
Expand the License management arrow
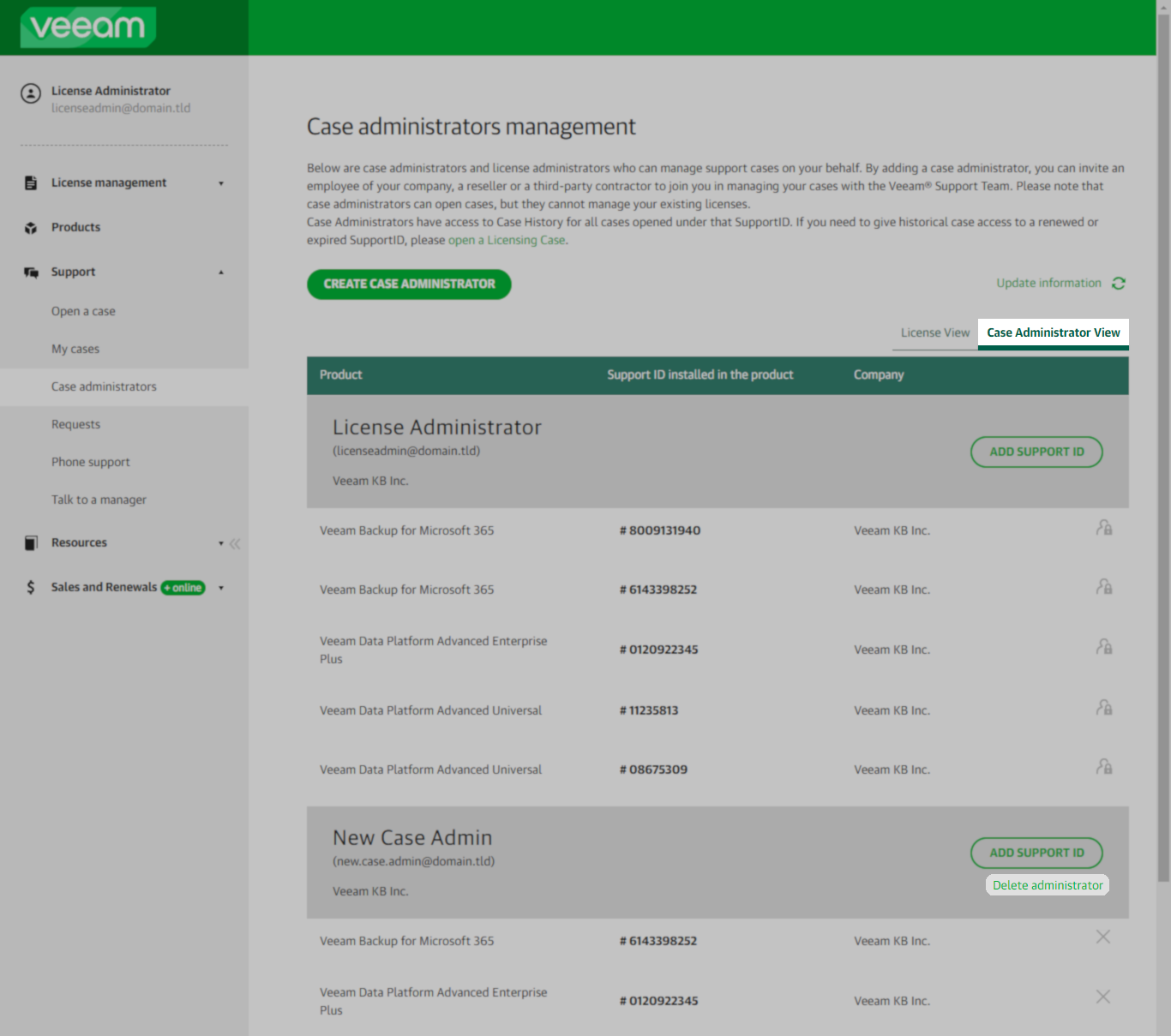click(x=221, y=183)
